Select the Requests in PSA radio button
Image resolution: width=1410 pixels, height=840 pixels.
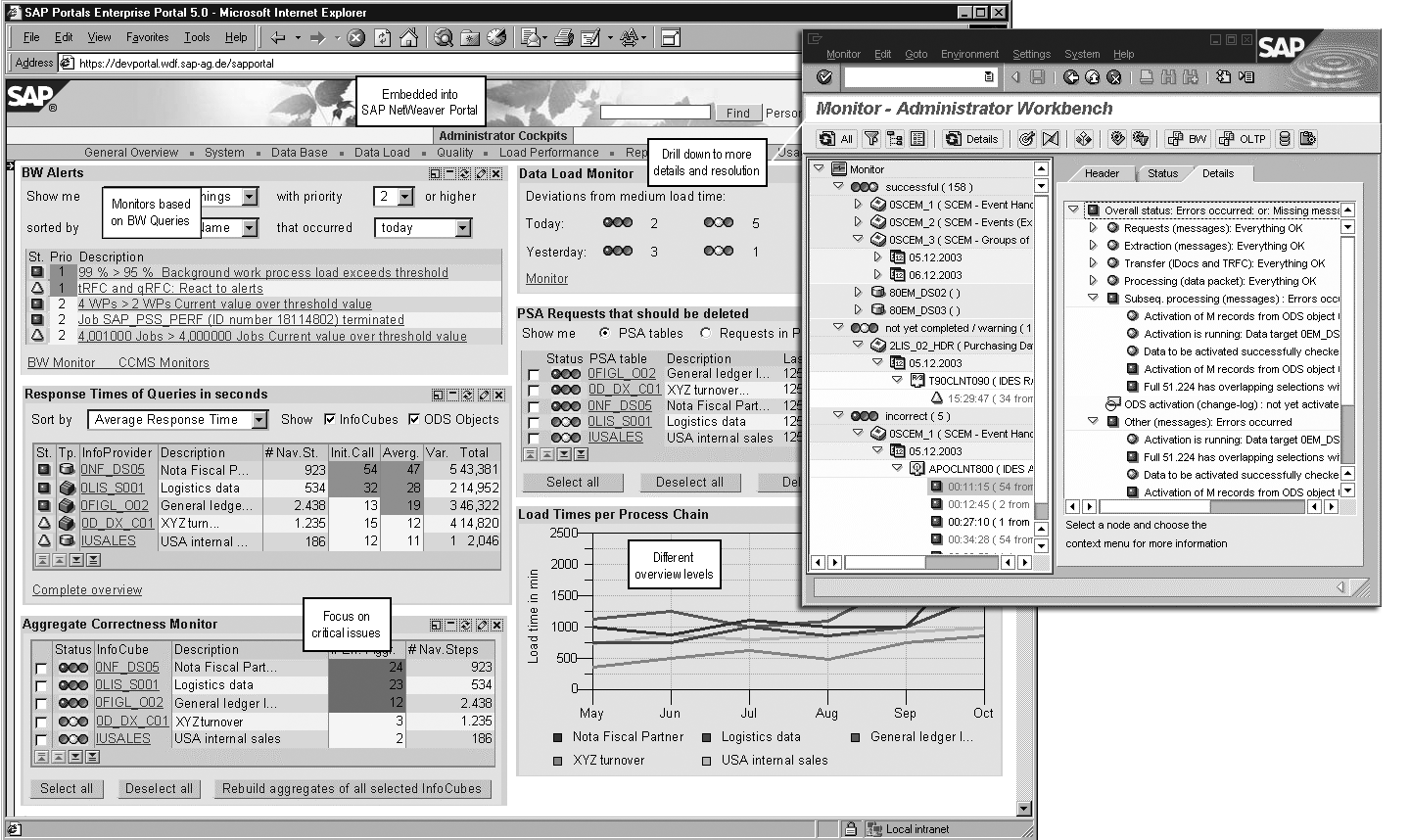tap(706, 333)
